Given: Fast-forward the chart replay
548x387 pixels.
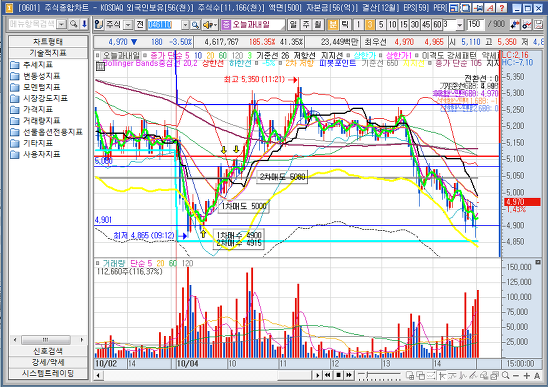Looking at the screenshot, I should [x=349, y=375].
